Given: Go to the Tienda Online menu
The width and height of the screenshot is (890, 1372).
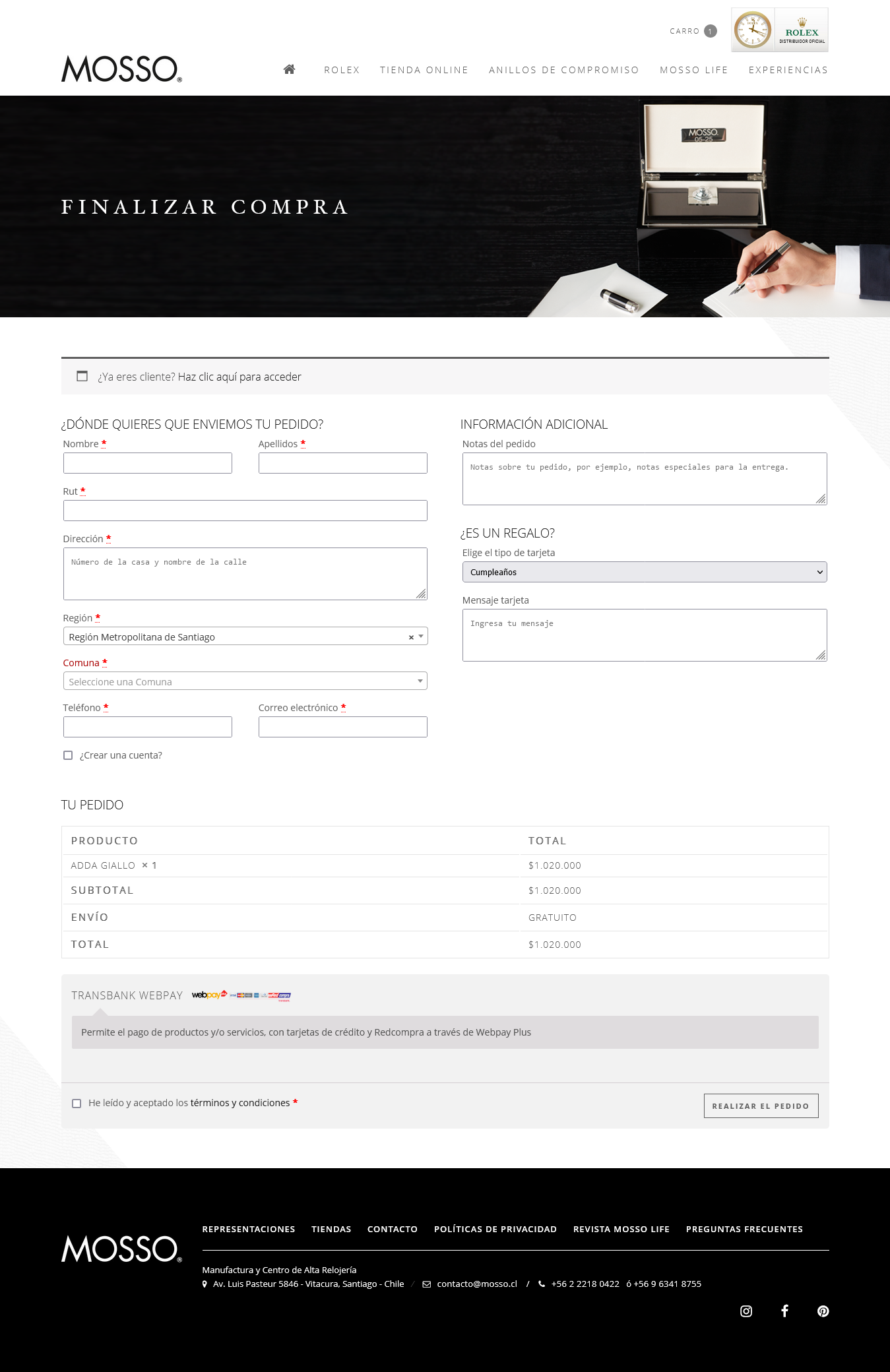Looking at the screenshot, I should point(424,70).
